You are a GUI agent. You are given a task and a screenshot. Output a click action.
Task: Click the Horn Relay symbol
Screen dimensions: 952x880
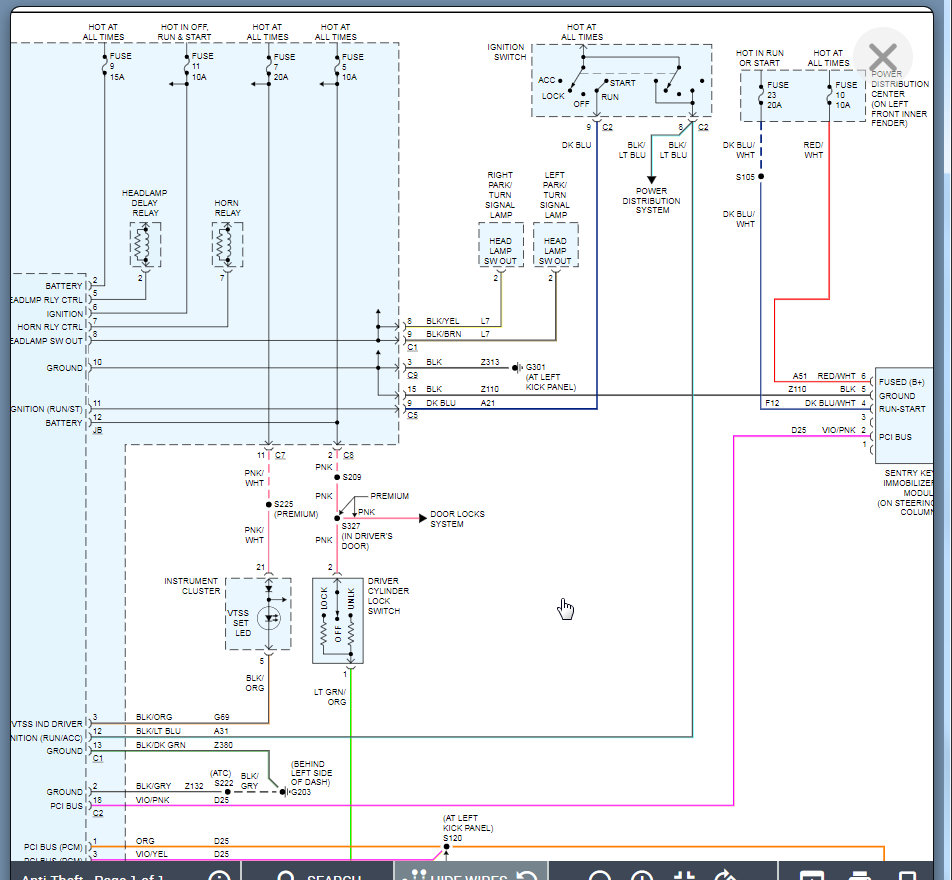[227, 245]
